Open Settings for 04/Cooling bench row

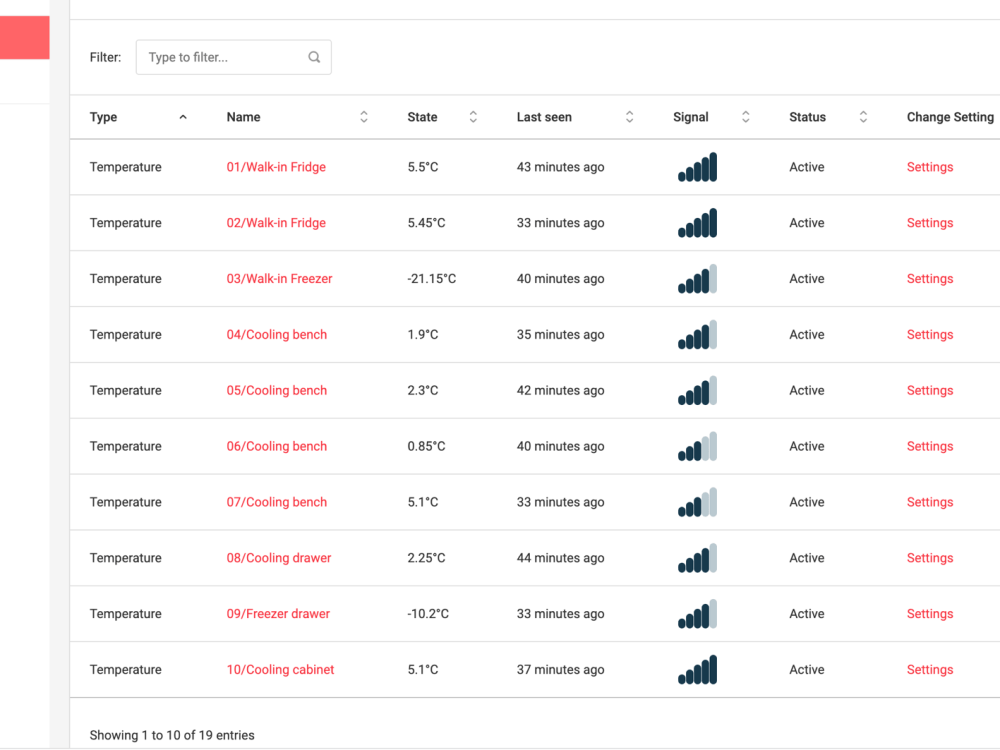pyautogui.click(x=930, y=335)
